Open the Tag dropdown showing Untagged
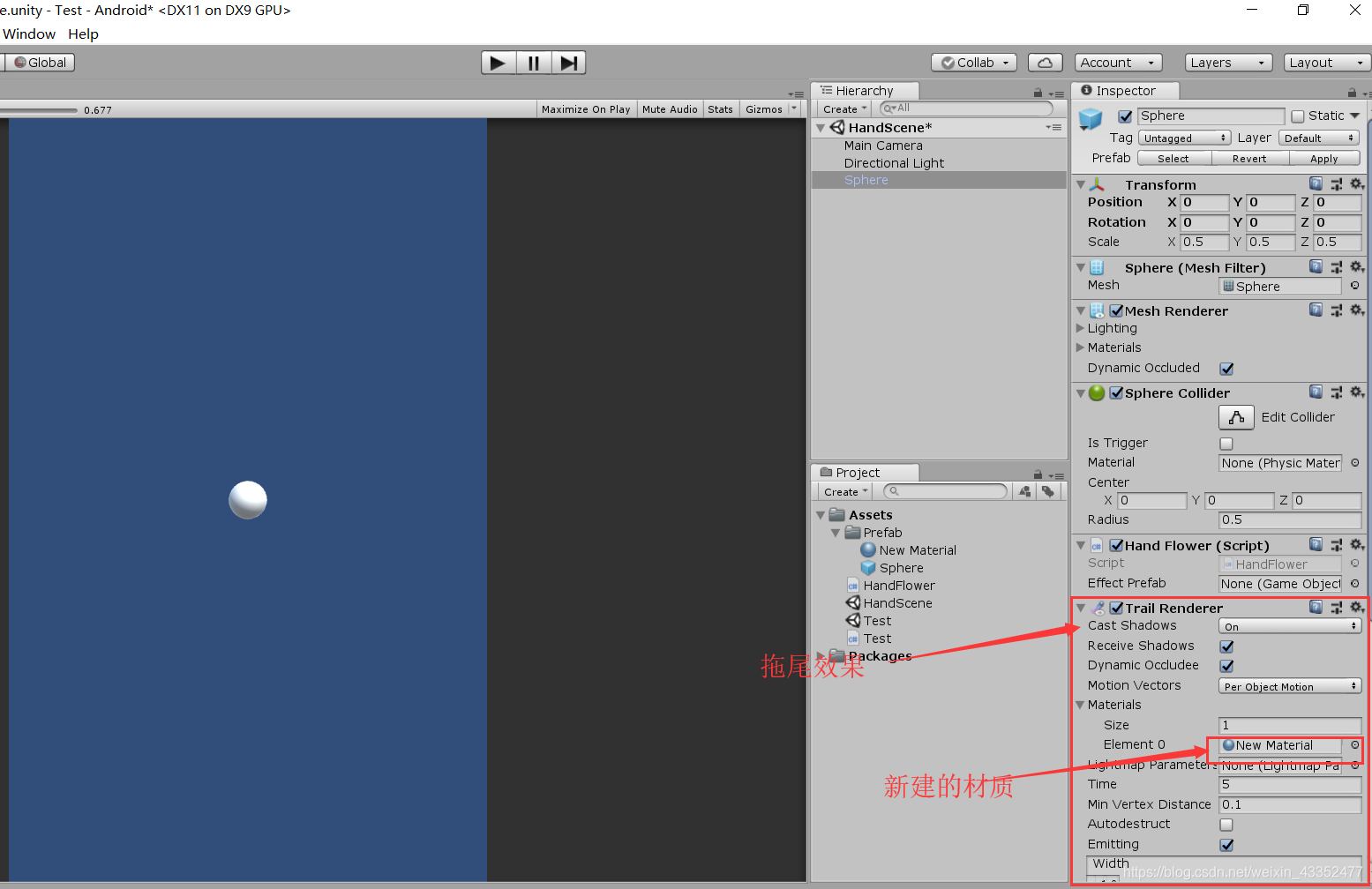 pos(1184,138)
